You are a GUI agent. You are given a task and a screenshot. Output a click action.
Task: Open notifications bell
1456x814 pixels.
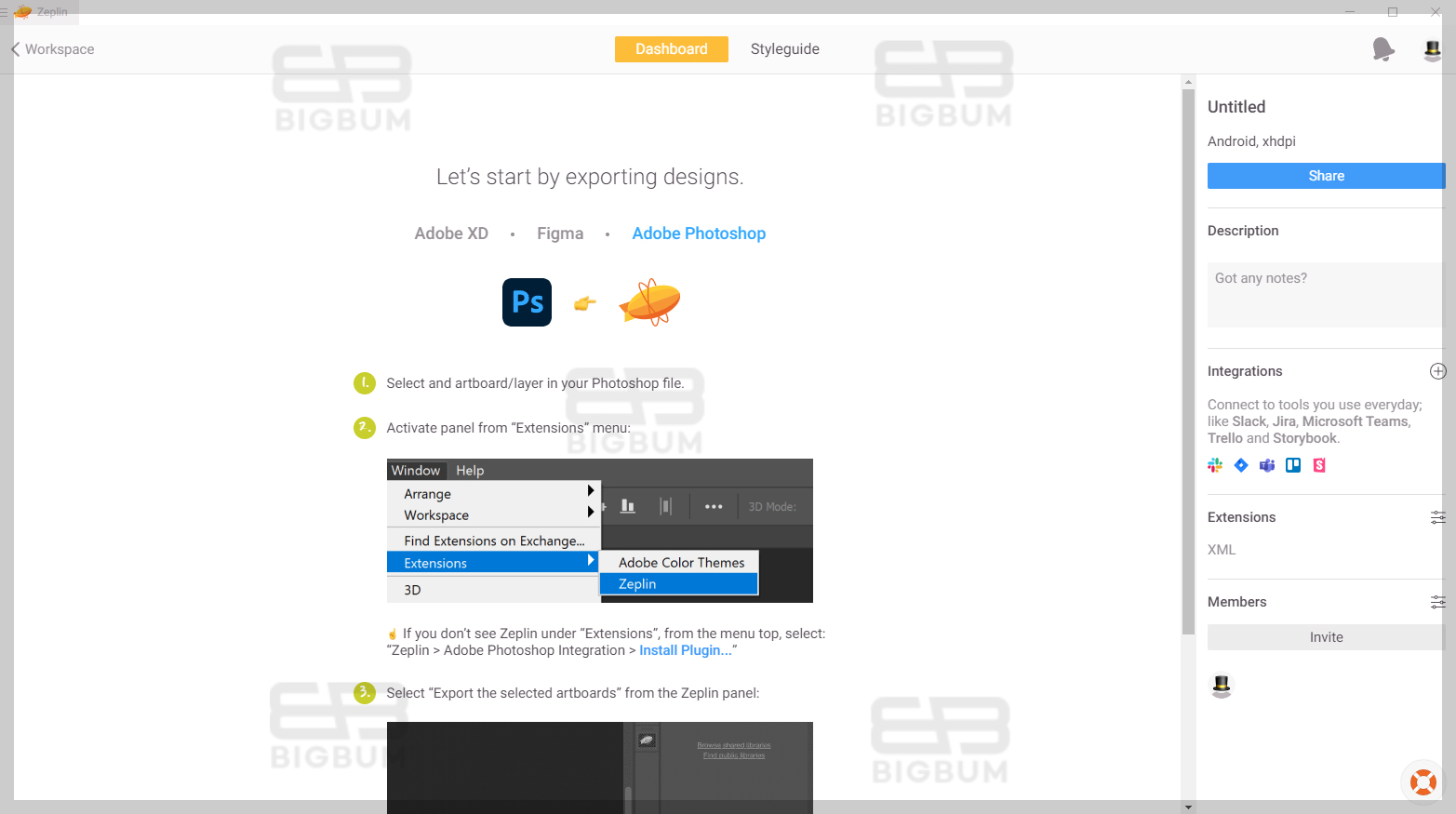[1383, 49]
